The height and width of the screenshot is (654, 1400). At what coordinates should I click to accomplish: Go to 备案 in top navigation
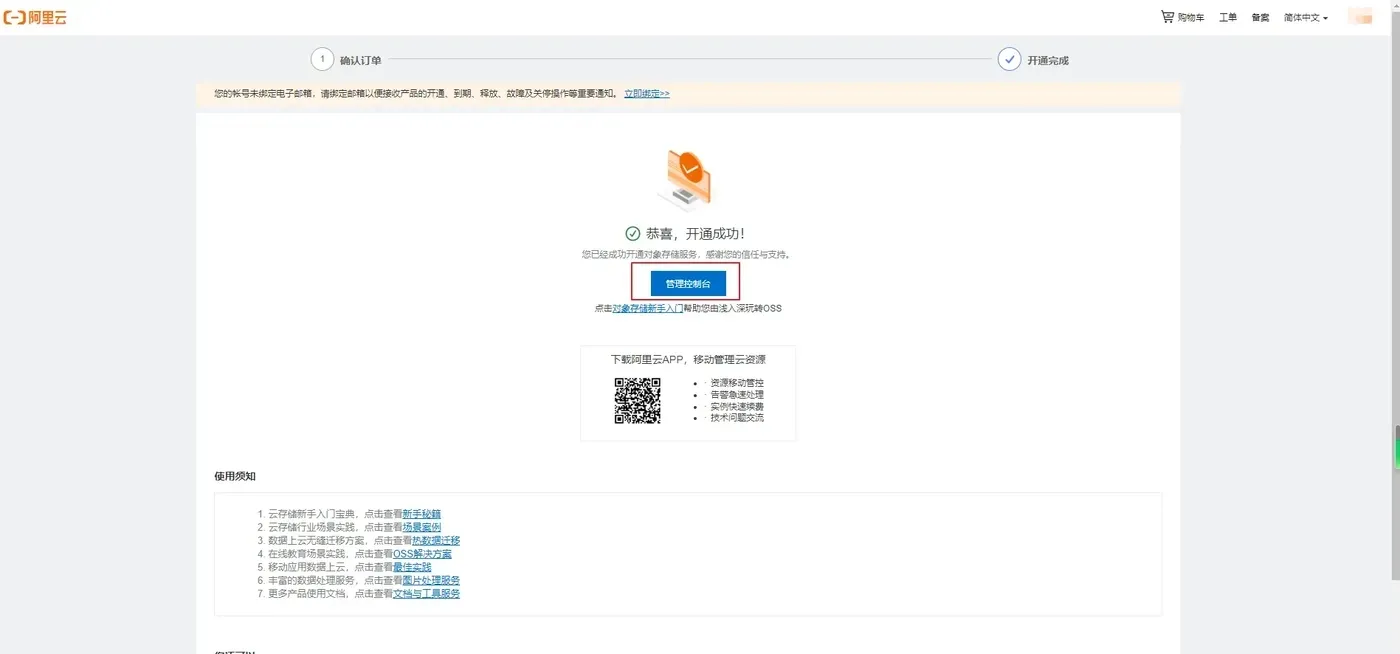coord(1260,18)
